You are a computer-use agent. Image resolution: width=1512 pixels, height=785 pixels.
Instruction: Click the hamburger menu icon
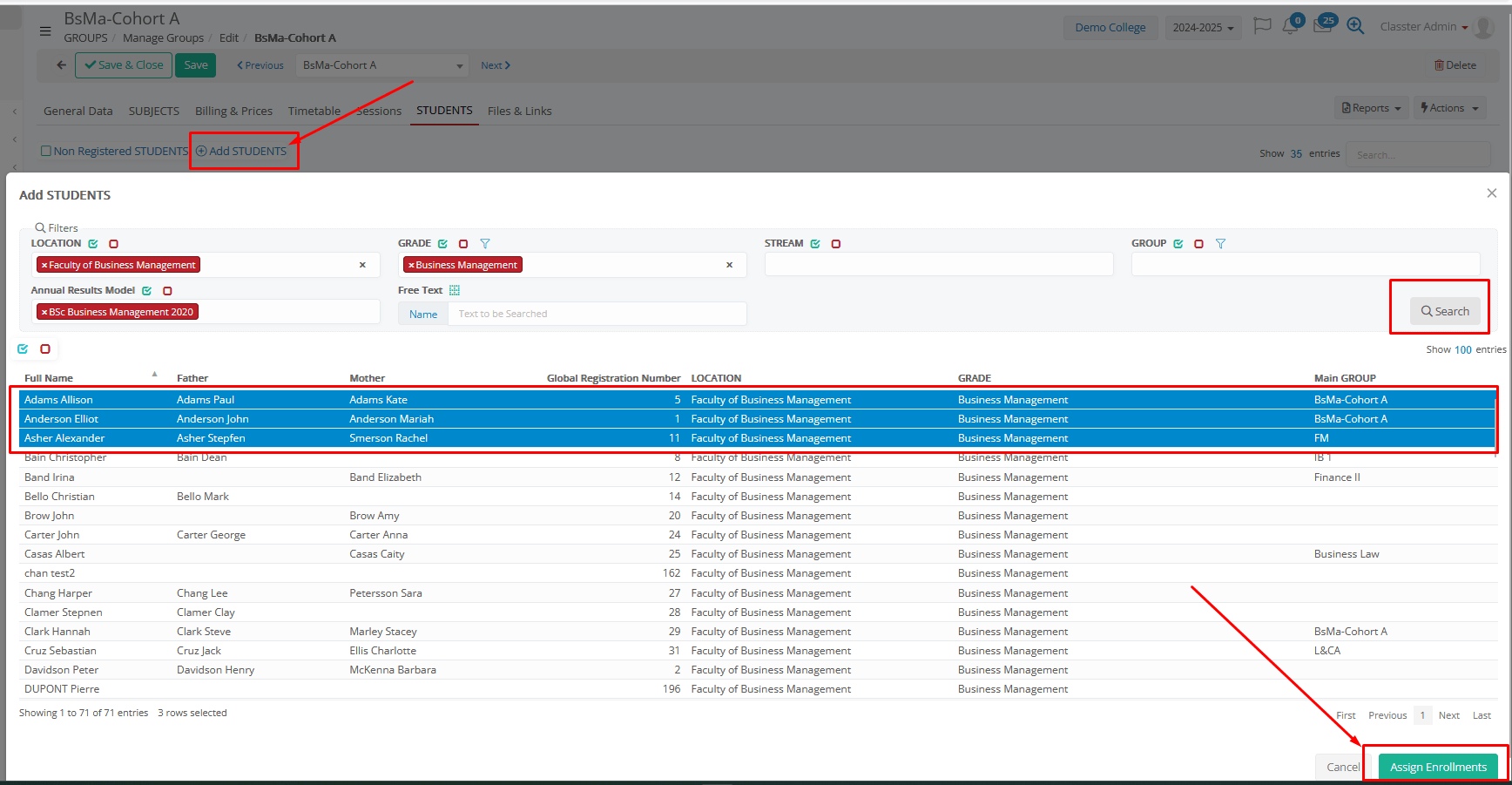click(45, 30)
